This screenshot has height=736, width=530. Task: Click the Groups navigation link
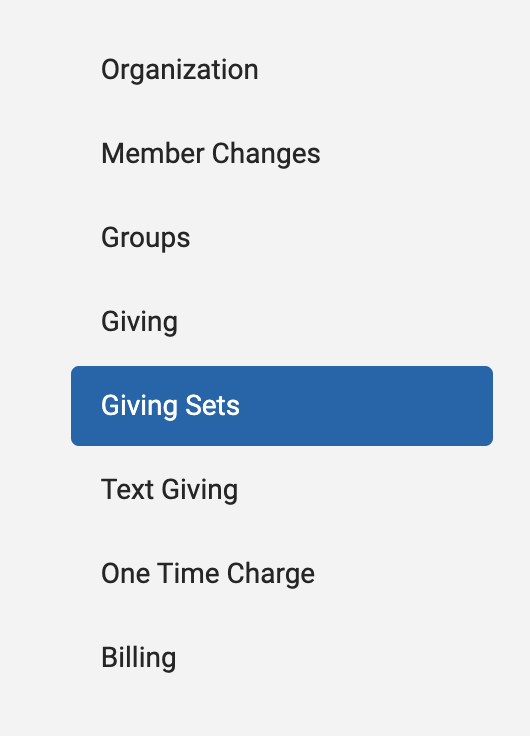coord(282,238)
